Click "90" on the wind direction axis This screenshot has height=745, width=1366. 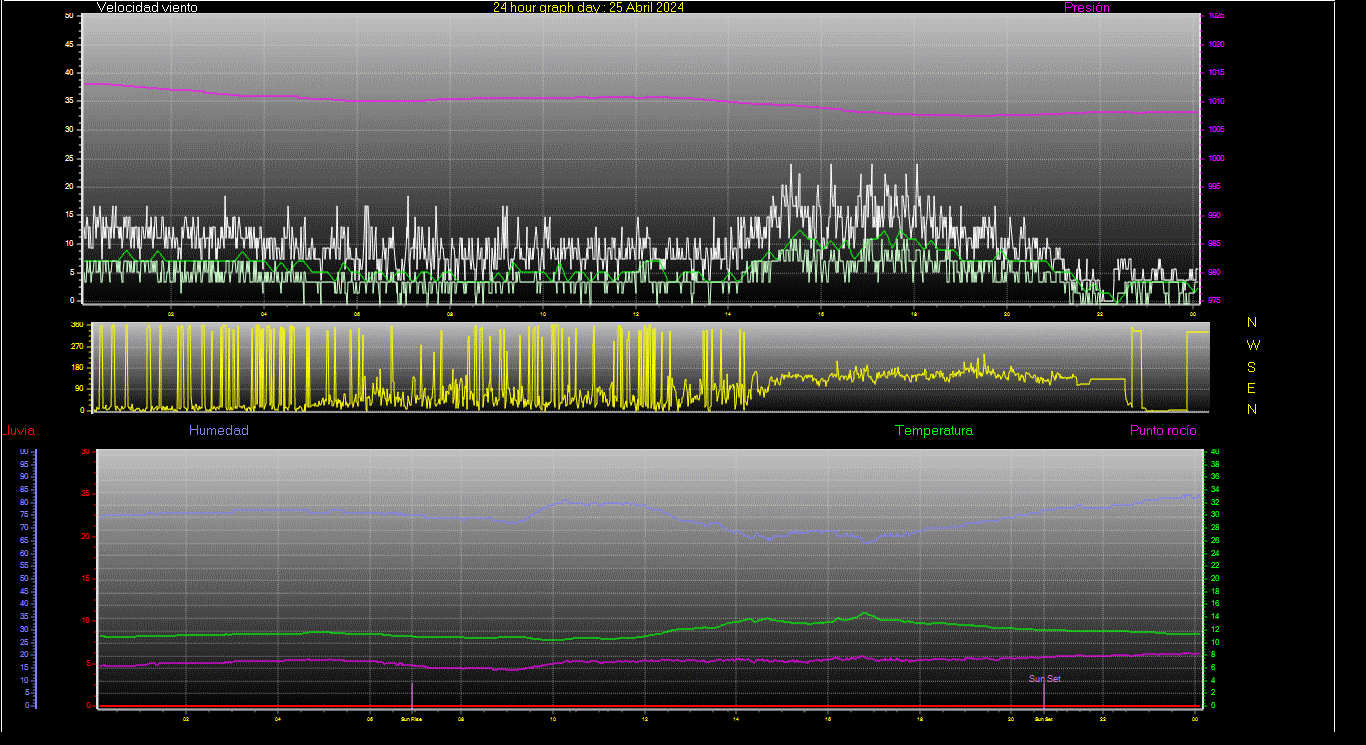(x=79, y=389)
